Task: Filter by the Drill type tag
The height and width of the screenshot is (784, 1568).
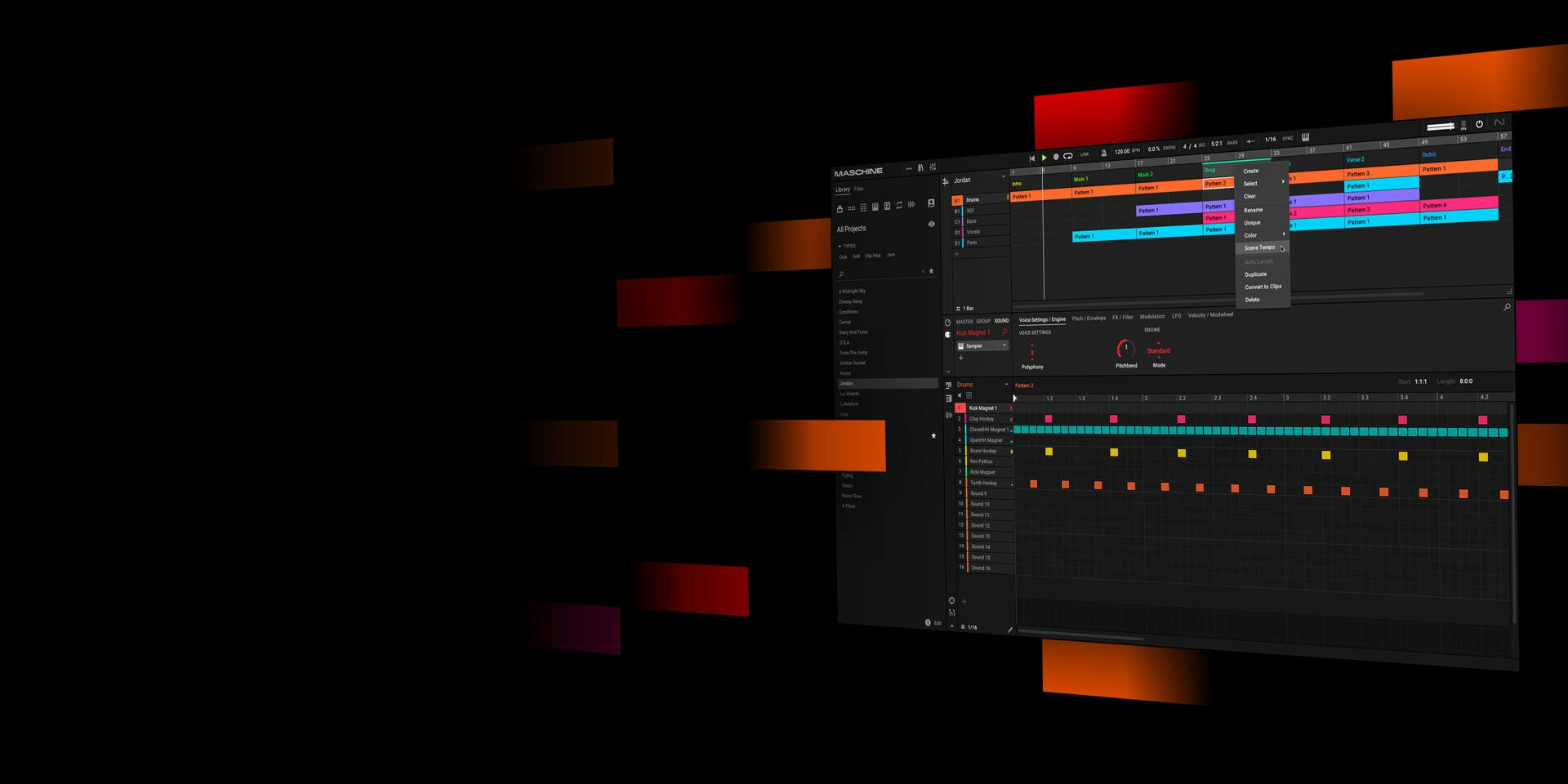Action: click(x=856, y=256)
